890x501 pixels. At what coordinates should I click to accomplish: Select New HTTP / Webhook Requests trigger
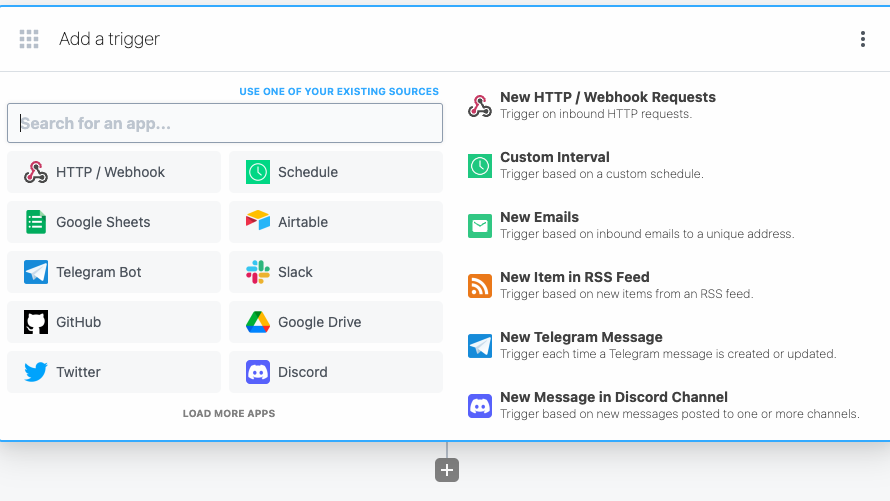(x=607, y=105)
